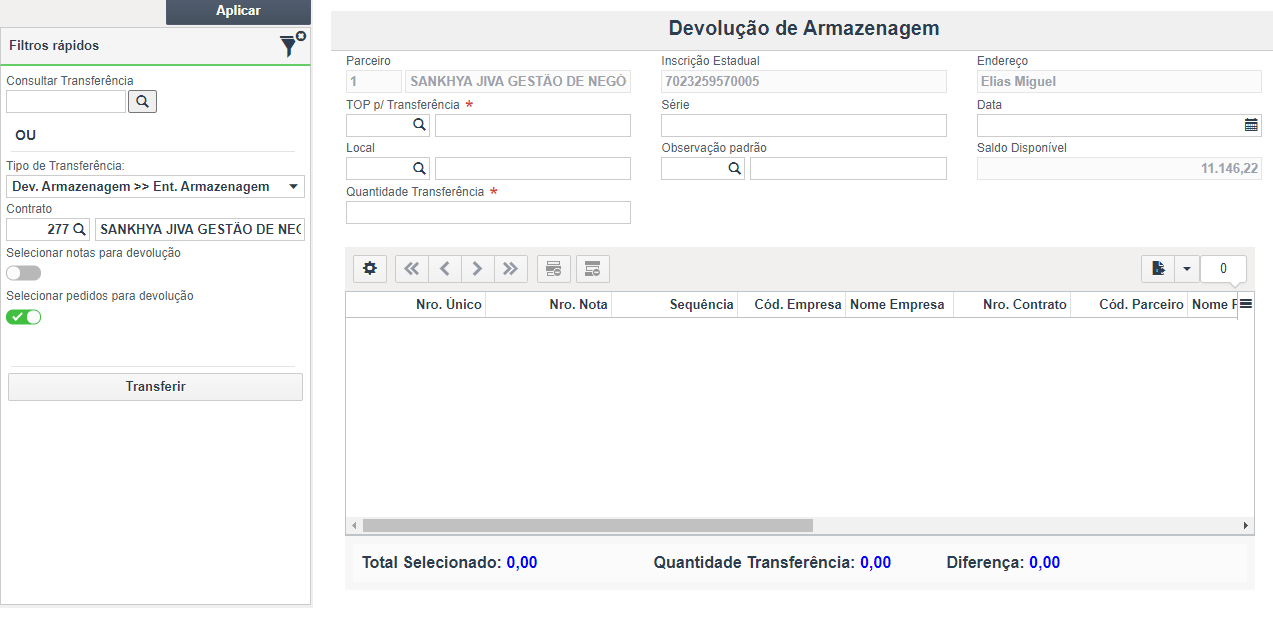Image resolution: width=1273 pixels, height=617 pixels.
Task: Click the Consultar Transferência search magnifier
Action: [142, 101]
